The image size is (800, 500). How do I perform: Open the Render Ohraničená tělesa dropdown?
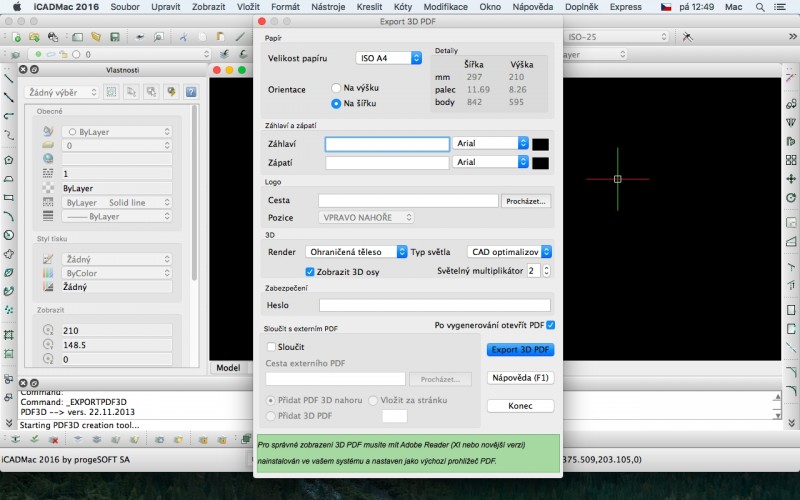356,252
